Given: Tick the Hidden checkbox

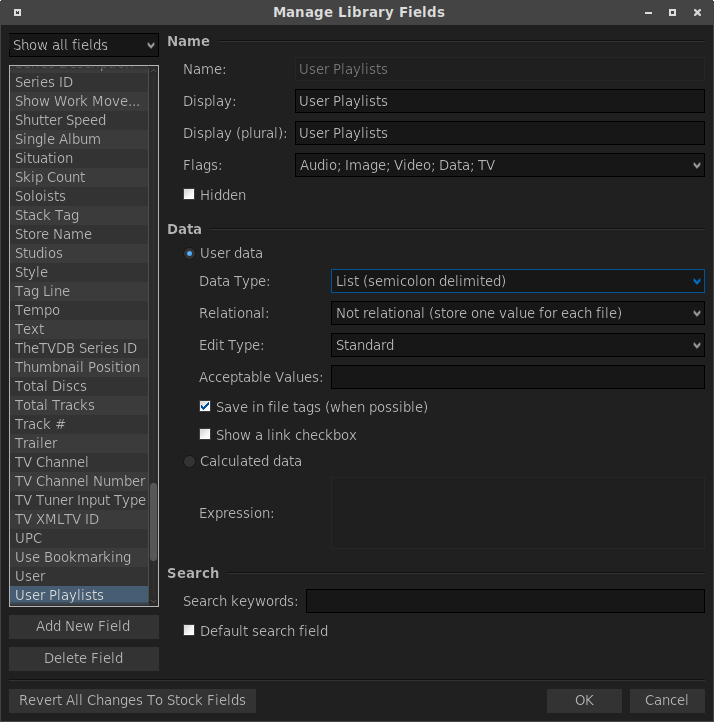Looking at the screenshot, I should coord(189,195).
